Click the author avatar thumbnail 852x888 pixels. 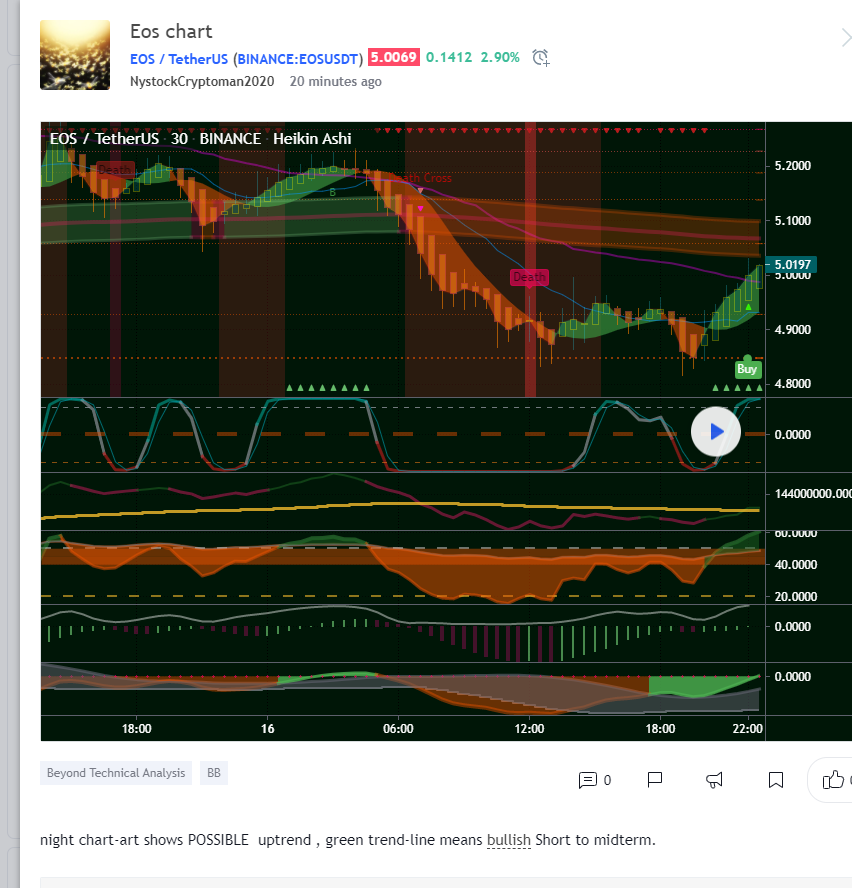click(75, 55)
